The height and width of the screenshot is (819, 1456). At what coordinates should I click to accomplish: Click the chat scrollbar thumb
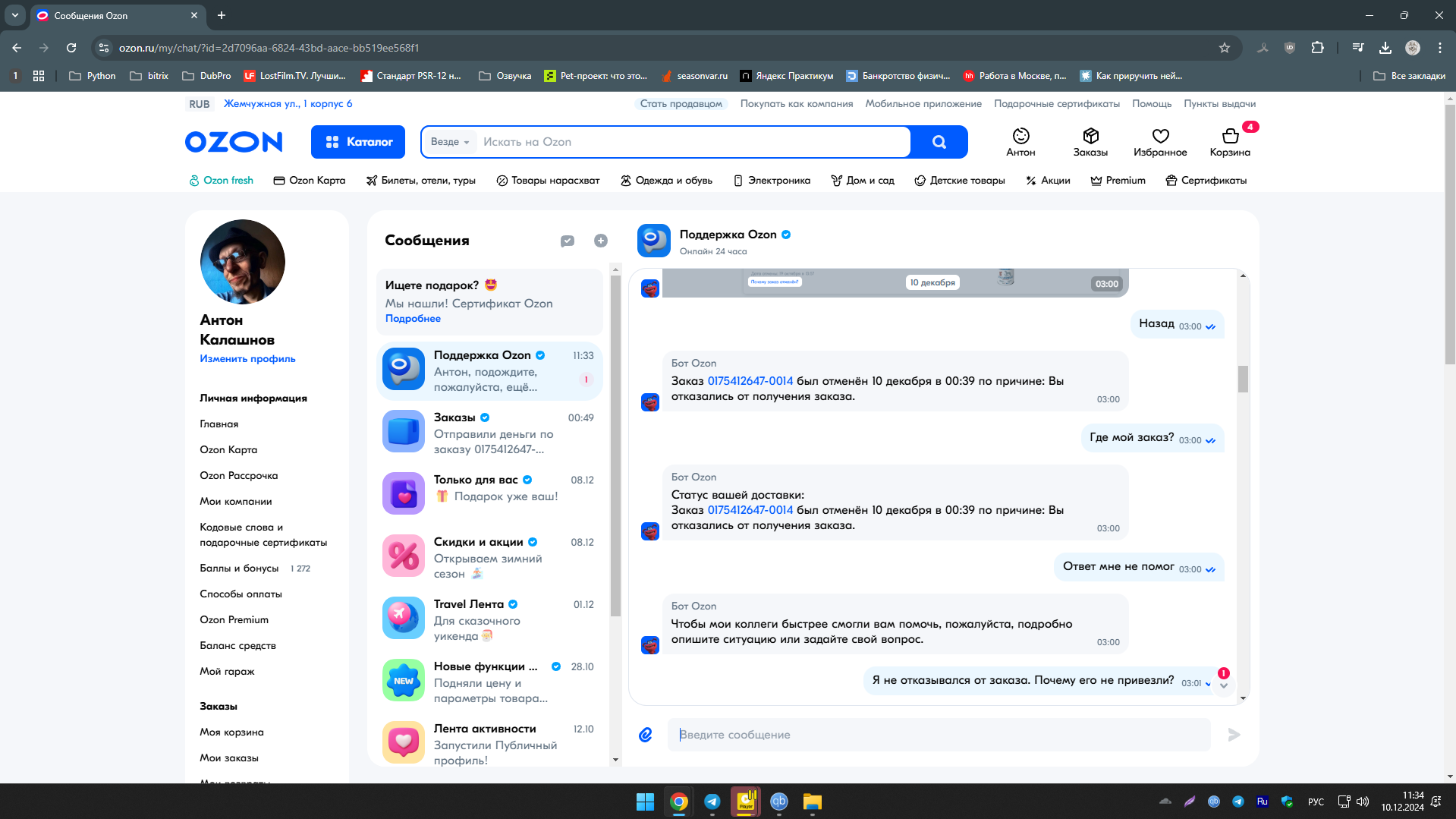[x=1243, y=379]
